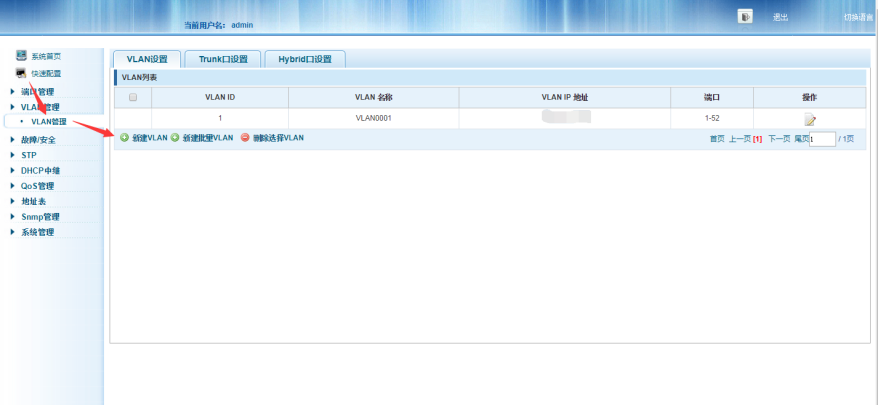Click the VLAN ID value 1 cell
The height and width of the screenshot is (406, 879).
coord(220,118)
